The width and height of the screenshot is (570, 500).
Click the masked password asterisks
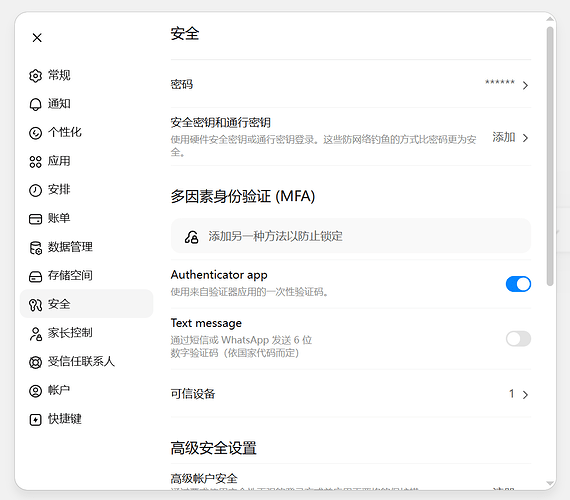[x=500, y=82]
